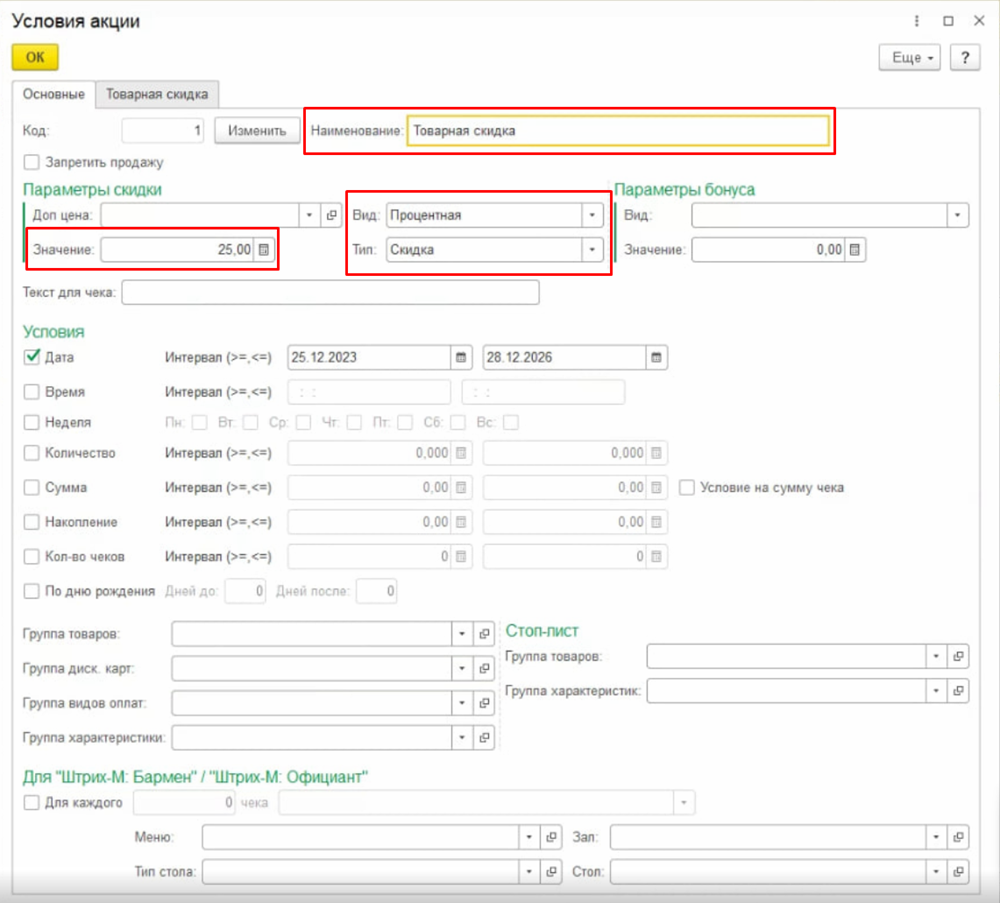The width and height of the screenshot is (1000, 903).
Task: Click open-form icon next to Доп цена
Action: (x=332, y=215)
